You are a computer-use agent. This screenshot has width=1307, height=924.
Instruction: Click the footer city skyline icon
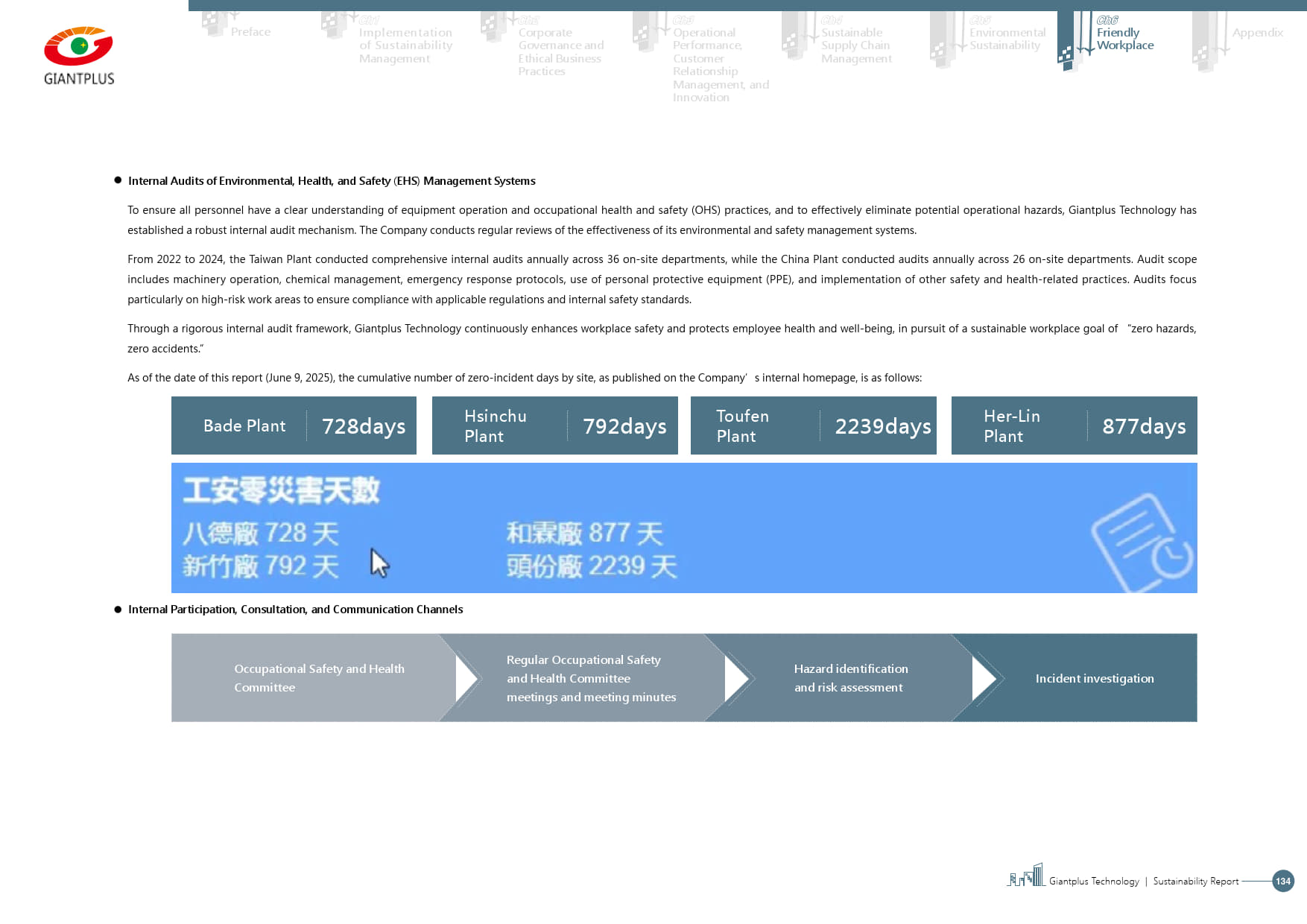1027,876
